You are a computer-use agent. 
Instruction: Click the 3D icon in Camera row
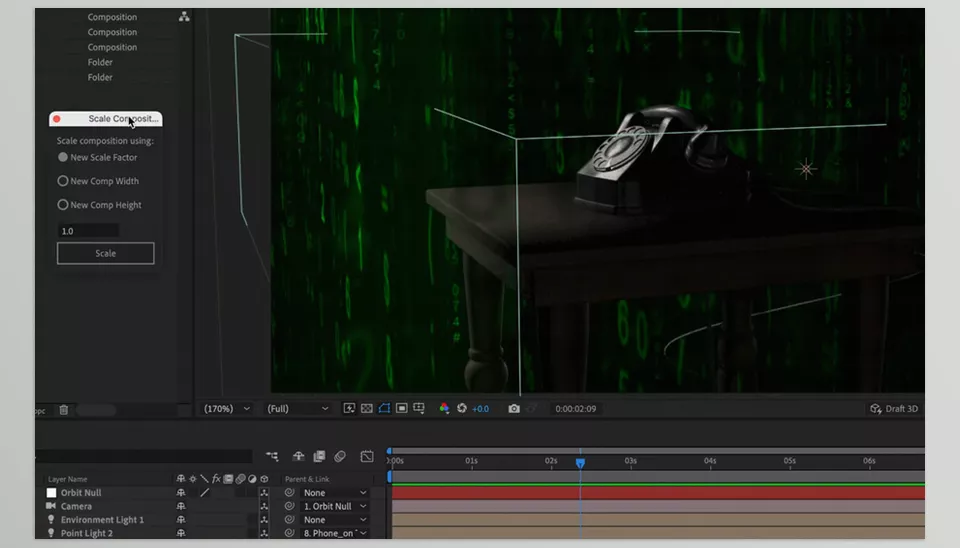pos(264,506)
